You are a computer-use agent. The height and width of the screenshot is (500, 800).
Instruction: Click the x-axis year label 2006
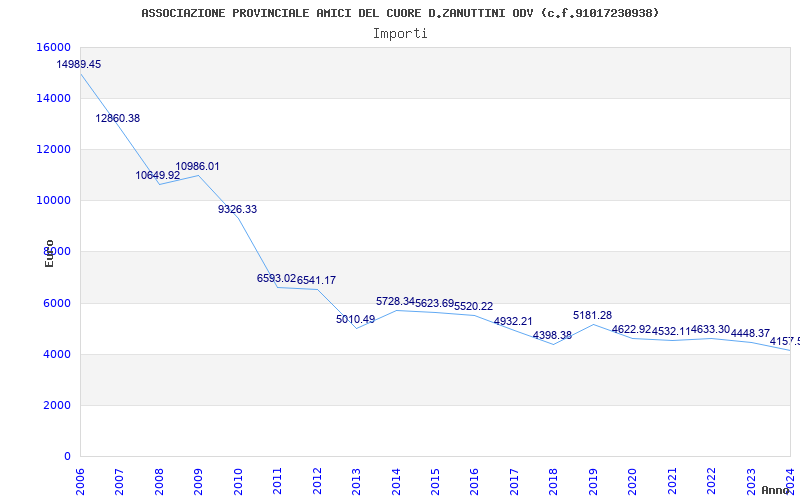pyautogui.click(x=80, y=482)
